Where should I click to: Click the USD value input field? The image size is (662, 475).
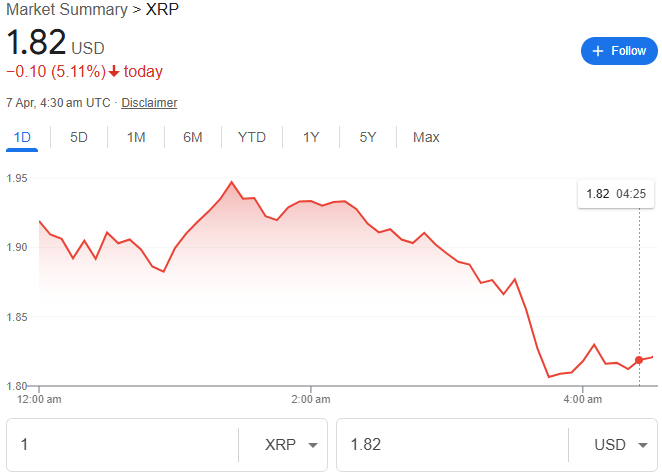[450, 445]
